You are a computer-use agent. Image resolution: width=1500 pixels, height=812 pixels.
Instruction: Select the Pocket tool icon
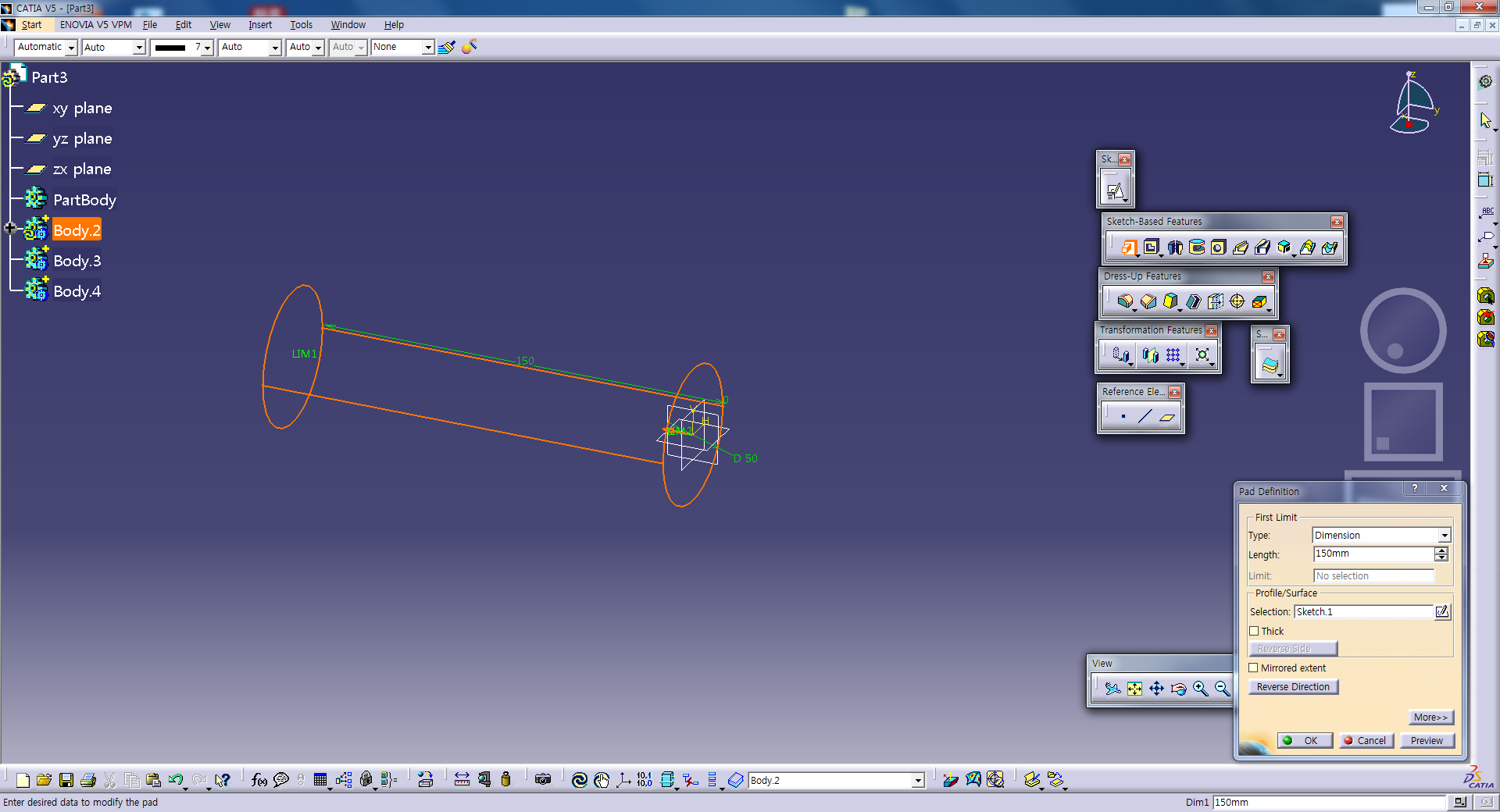click(1151, 248)
